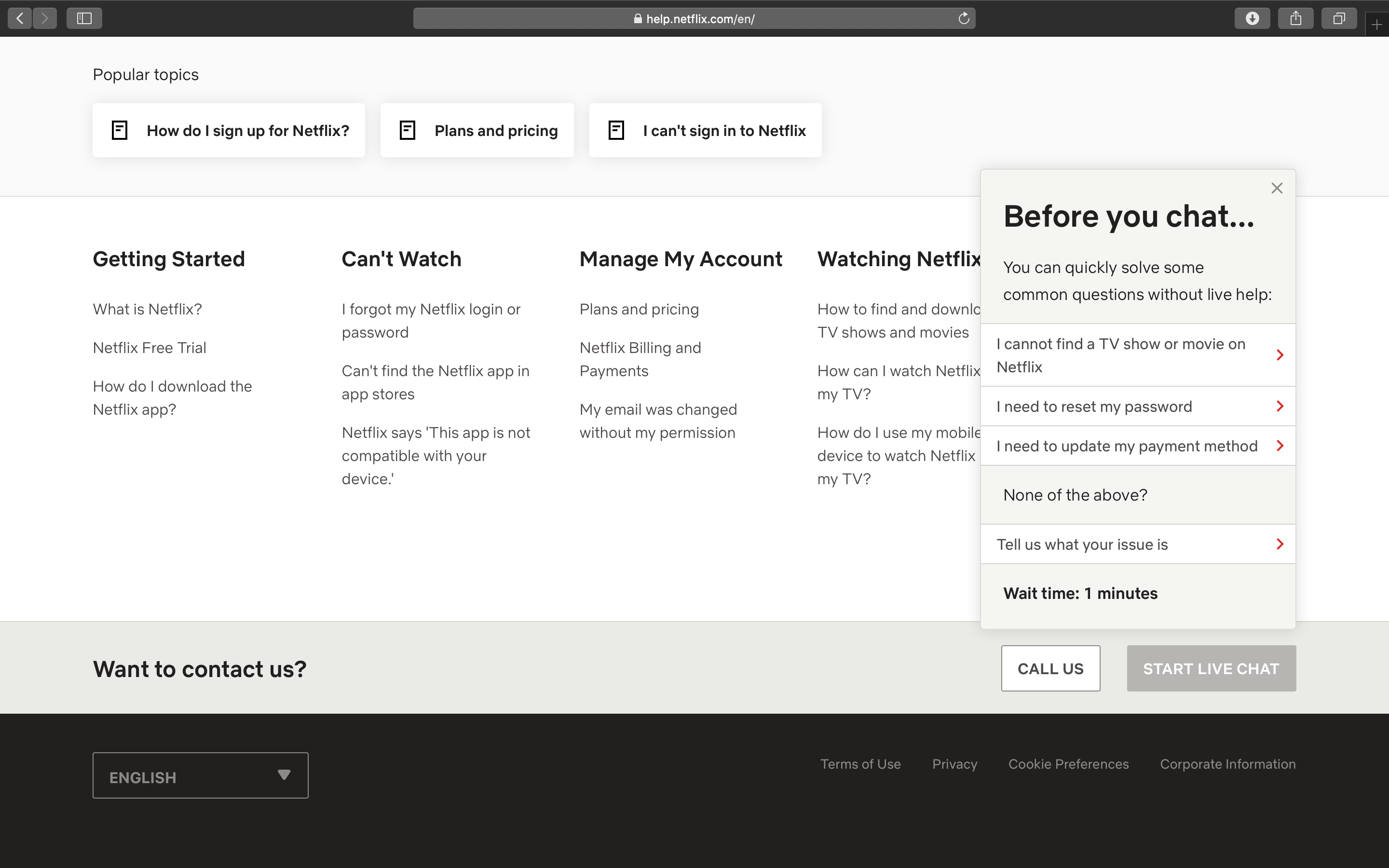Image resolution: width=1389 pixels, height=868 pixels.
Task: Show all tabs overview icon
Action: point(1339,18)
